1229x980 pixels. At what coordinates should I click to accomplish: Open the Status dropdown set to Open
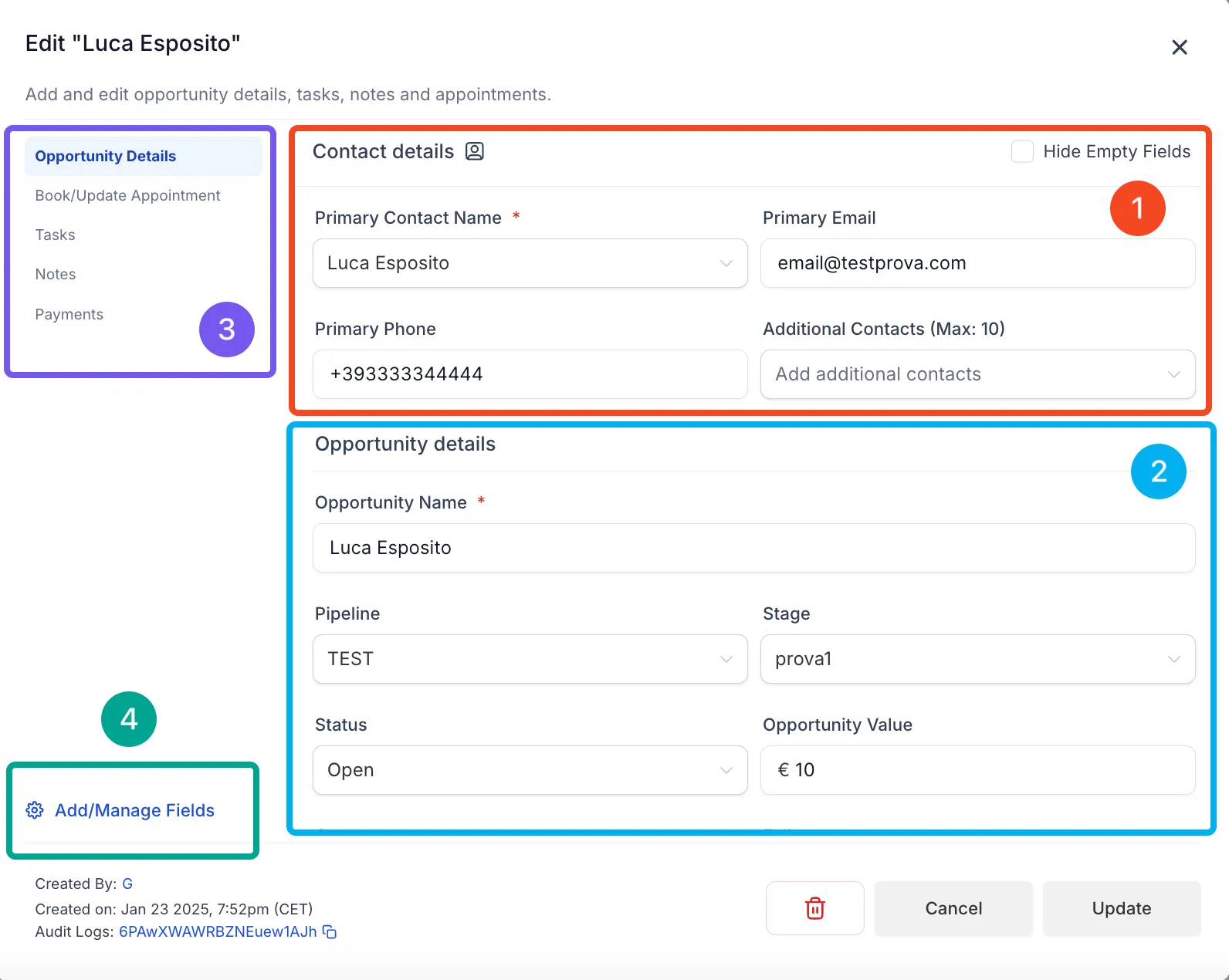pyautogui.click(x=530, y=770)
